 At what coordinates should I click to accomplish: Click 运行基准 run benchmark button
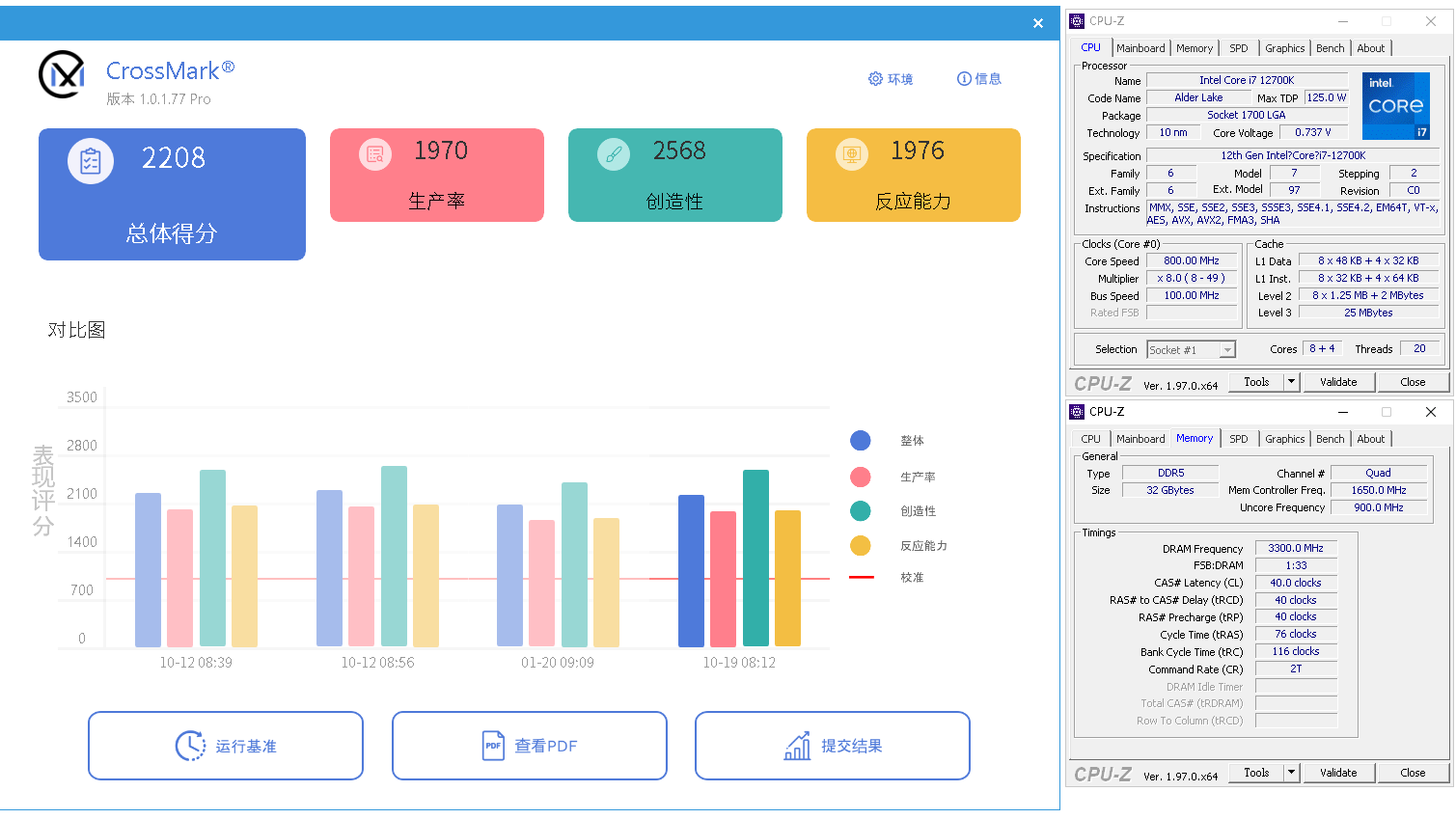(226, 746)
